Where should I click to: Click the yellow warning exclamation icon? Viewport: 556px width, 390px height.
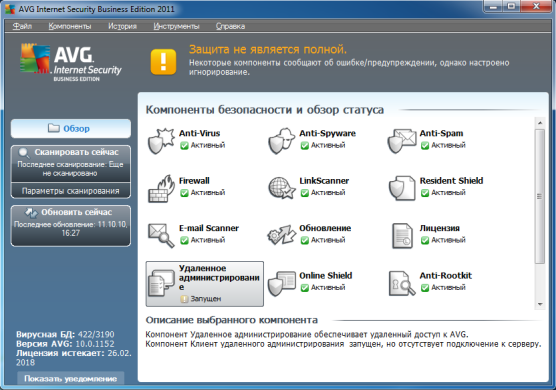(x=163, y=62)
